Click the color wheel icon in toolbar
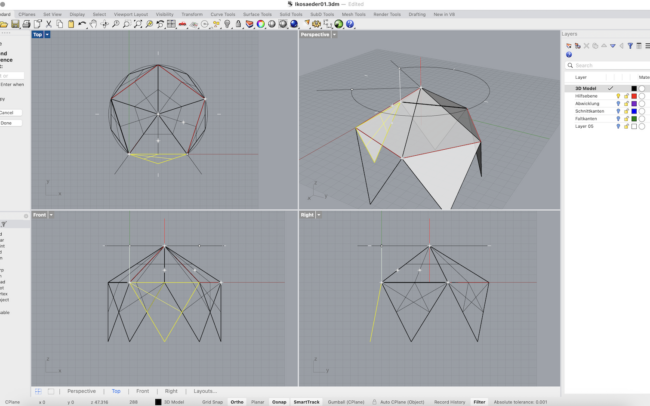The width and height of the screenshot is (650, 406). point(261,24)
